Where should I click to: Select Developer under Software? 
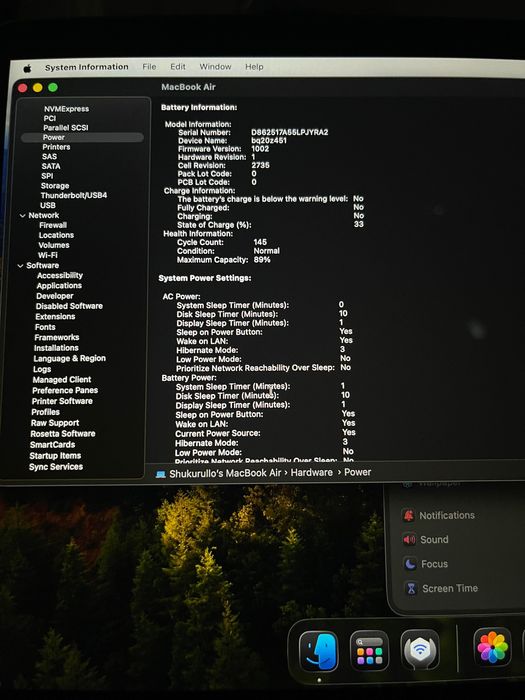tap(54, 296)
